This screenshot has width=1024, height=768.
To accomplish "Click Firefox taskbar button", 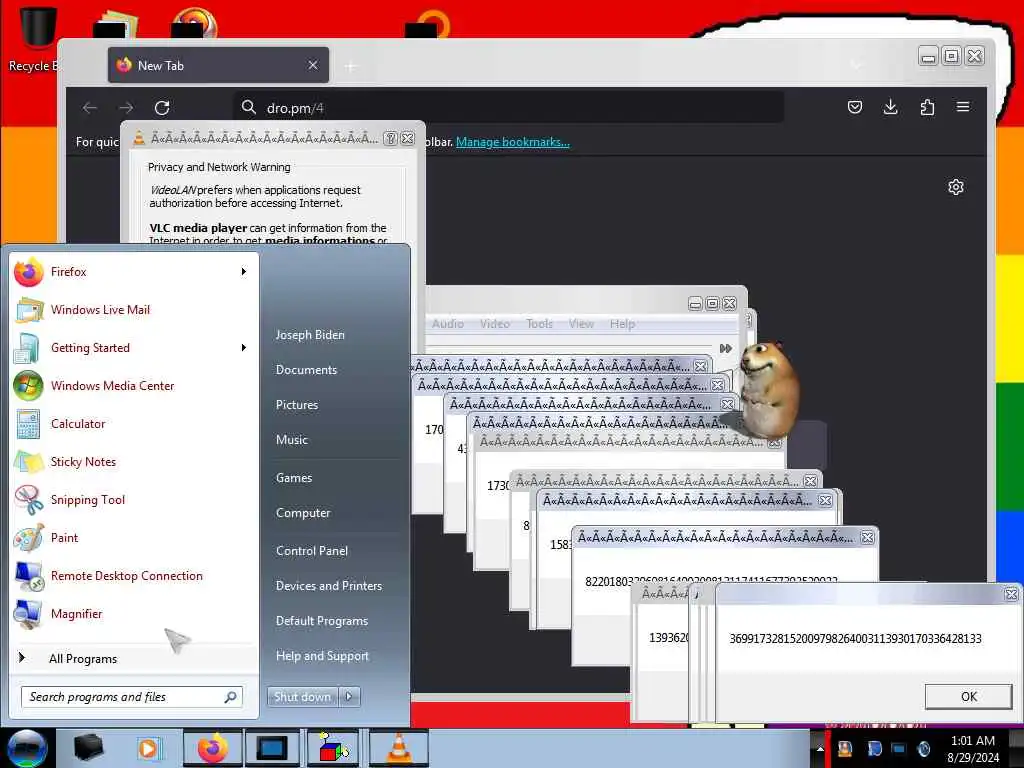I will (x=213, y=748).
